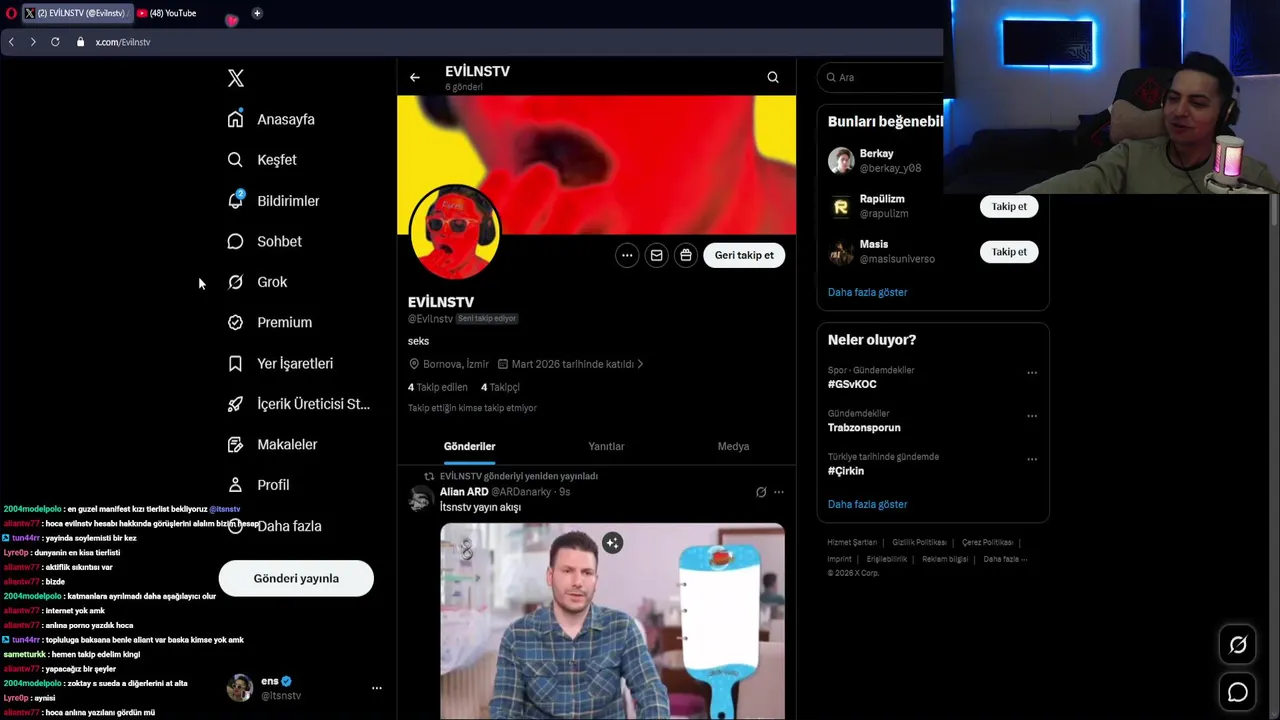The height and width of the screenshot is (720, 1280).
Task: Show more trends under Neler oluyor
Action: [867, 504]
